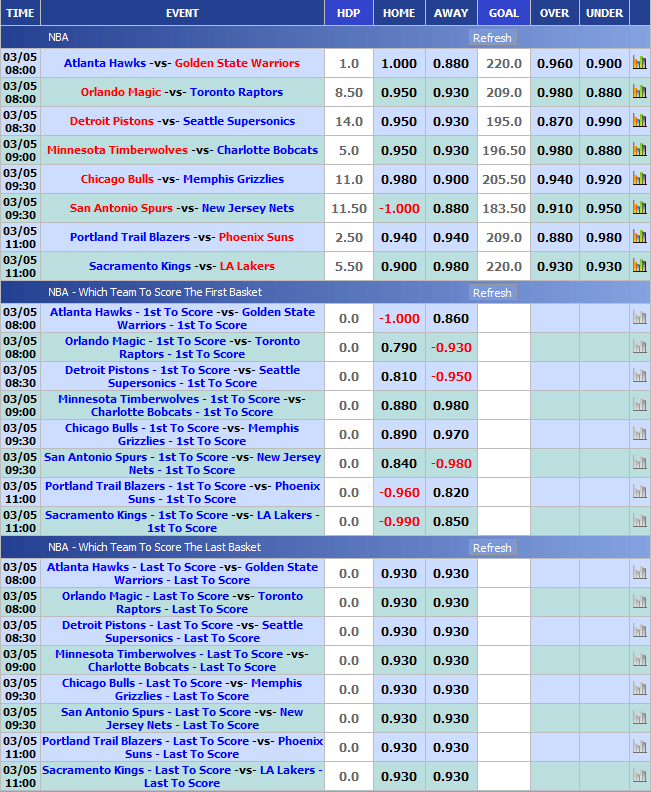Bet 0.810 on Detroit Pistons 1st To Score
651x792 pixels.
click(399, 377)
